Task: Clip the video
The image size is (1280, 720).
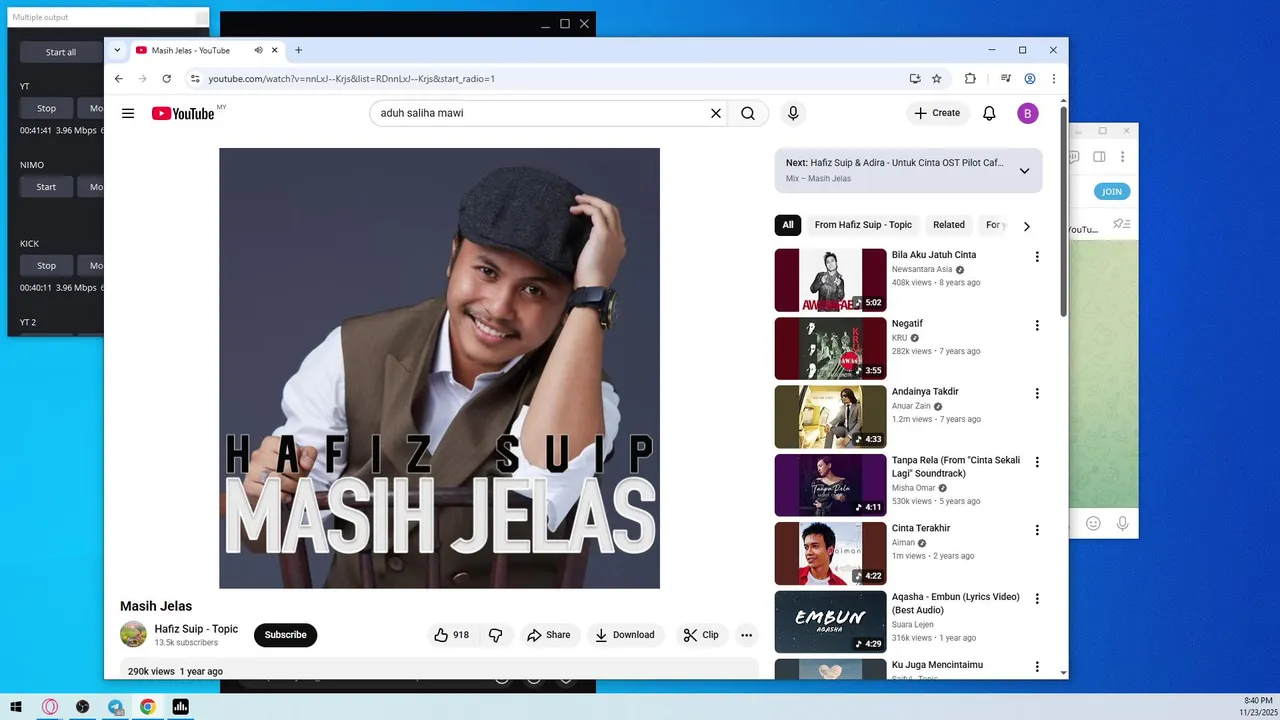Action: coord(701,635)
